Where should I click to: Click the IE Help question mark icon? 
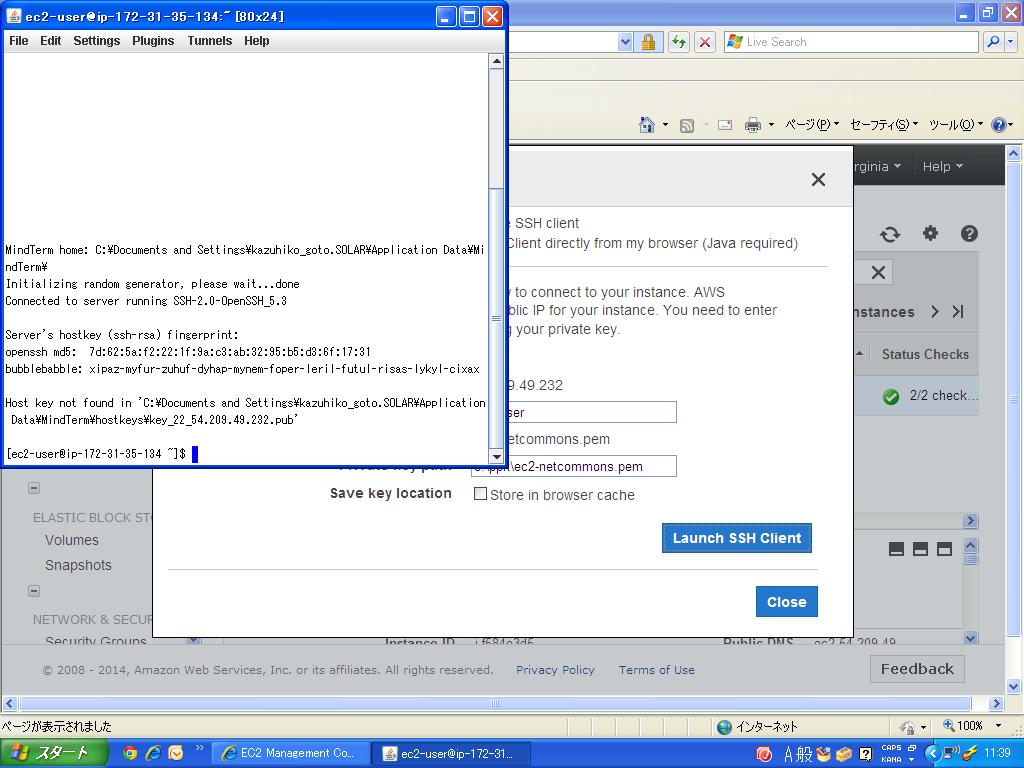coord(999,125)
